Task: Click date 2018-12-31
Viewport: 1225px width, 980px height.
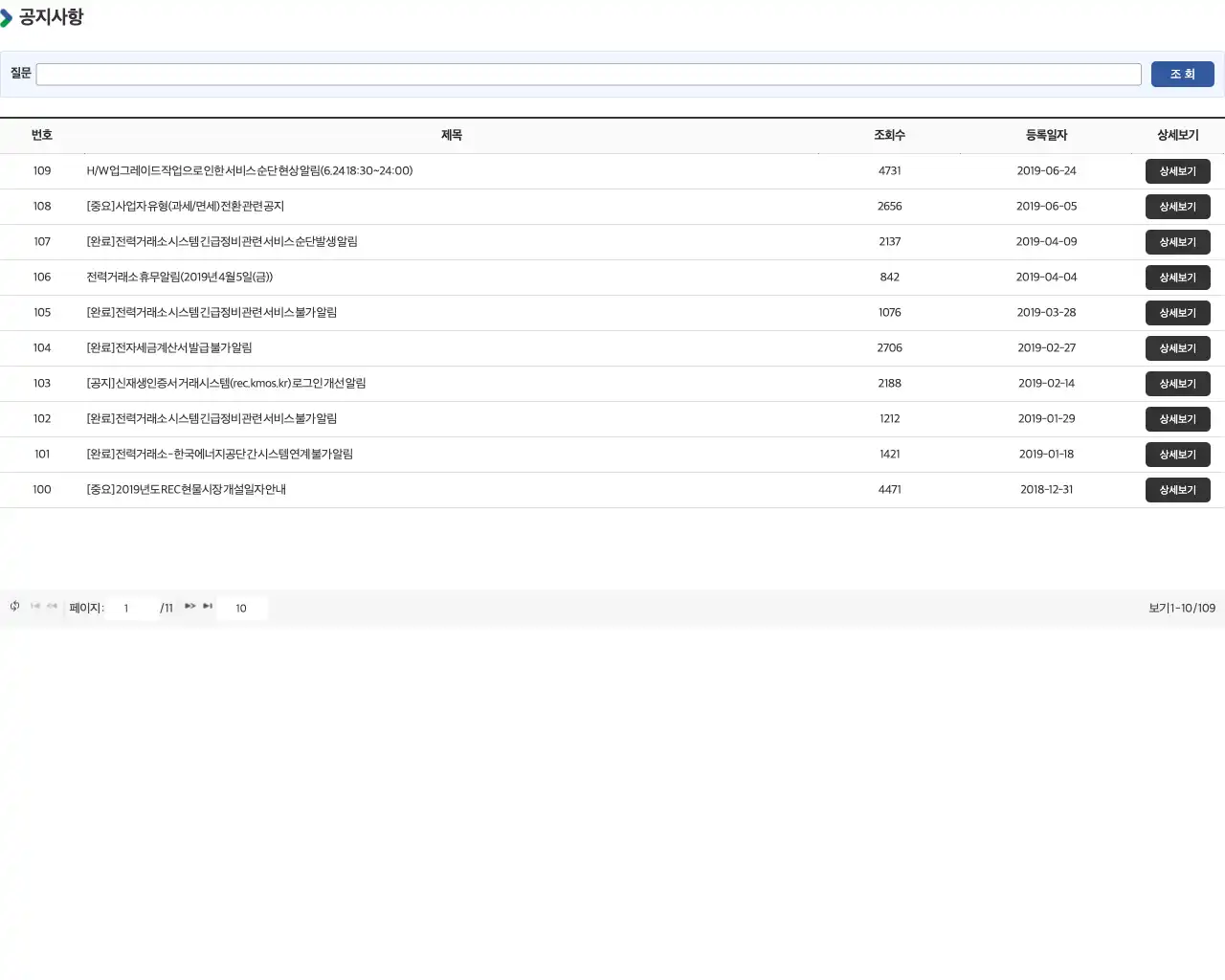Action: tap(1046, 489)
